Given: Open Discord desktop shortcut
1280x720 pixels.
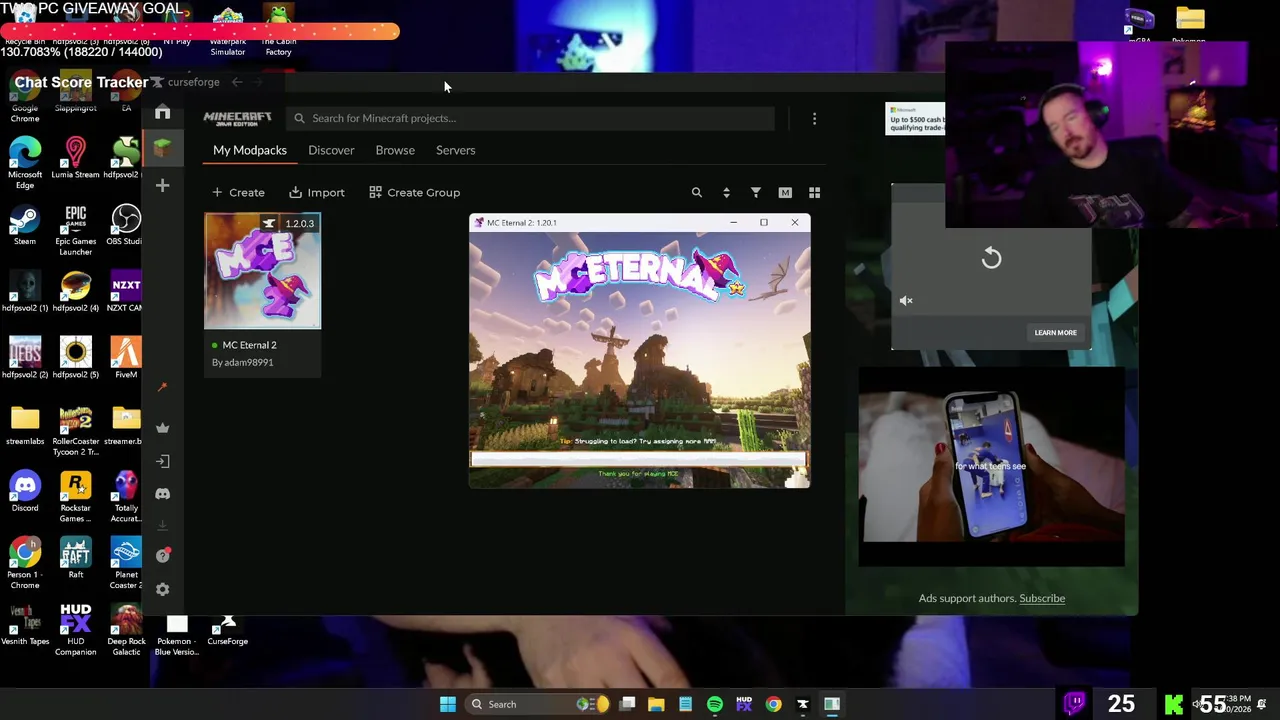Looking at the screenshot, I should pos(25,491).
